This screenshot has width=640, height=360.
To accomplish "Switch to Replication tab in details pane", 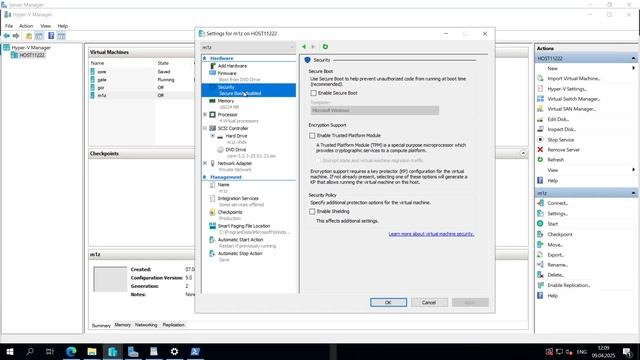I will [173, 325].
